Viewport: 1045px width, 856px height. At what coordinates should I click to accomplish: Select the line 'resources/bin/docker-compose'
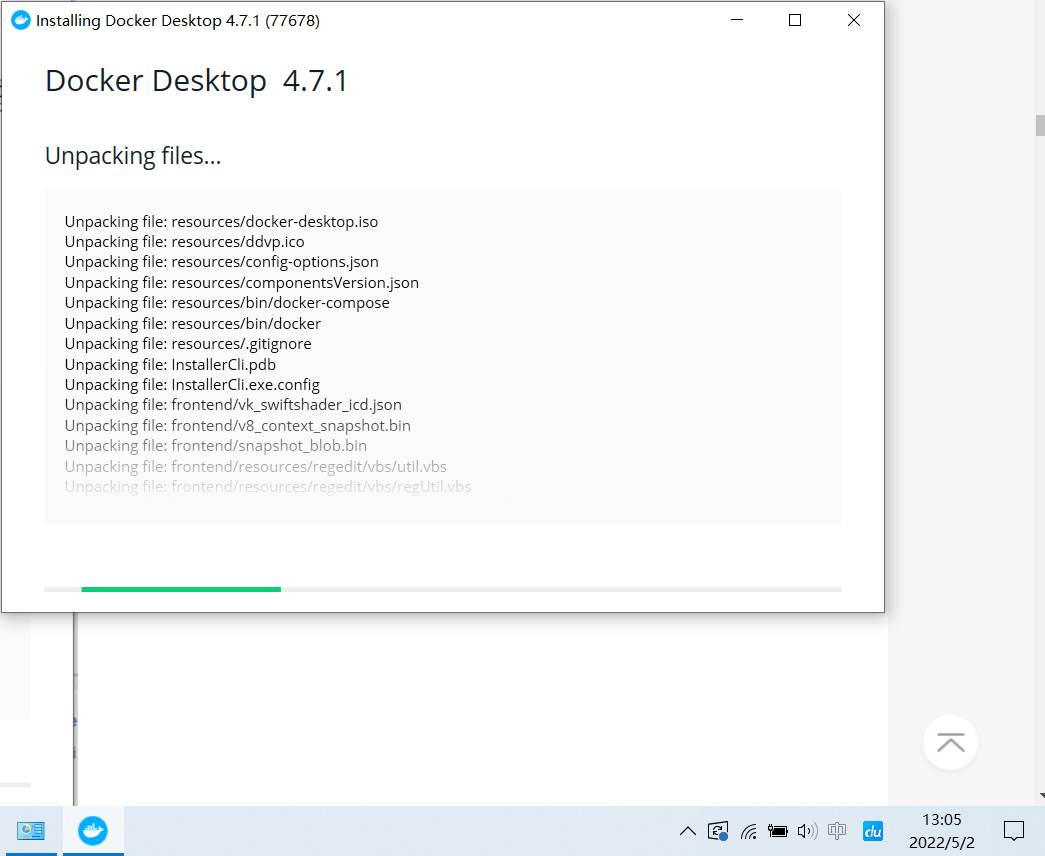pos(227,303)
